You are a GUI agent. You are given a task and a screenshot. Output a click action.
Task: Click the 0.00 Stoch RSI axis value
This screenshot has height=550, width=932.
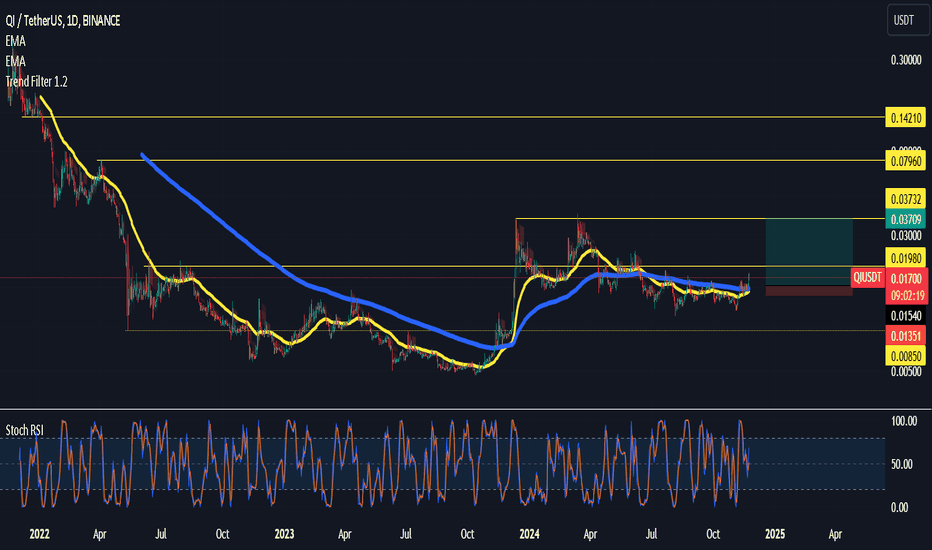click(900, 508)
